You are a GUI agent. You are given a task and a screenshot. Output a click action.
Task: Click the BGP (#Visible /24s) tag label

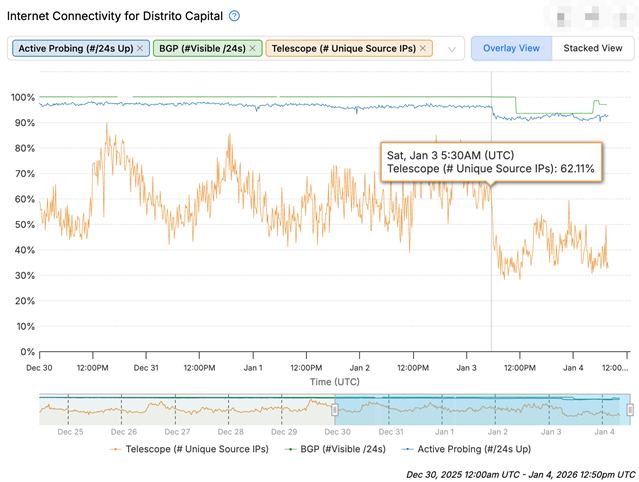(x=199, y=48)
